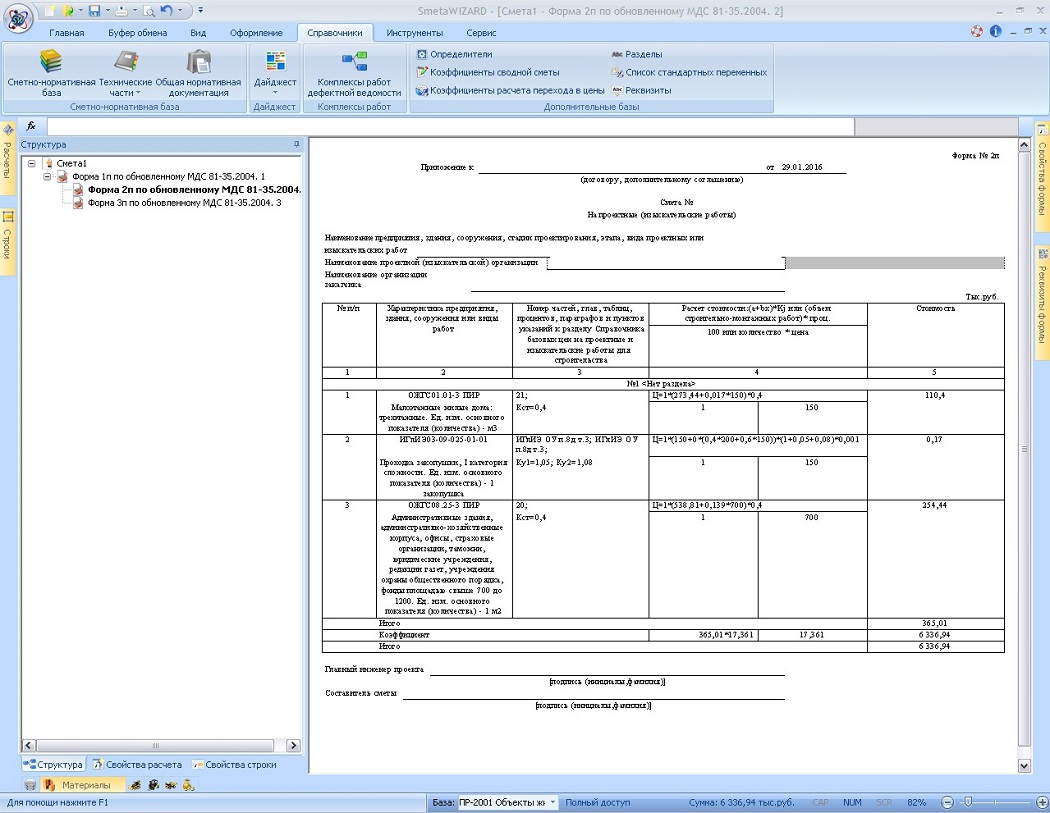
Task: Open the Технические части menu
Action: [125, 73]
